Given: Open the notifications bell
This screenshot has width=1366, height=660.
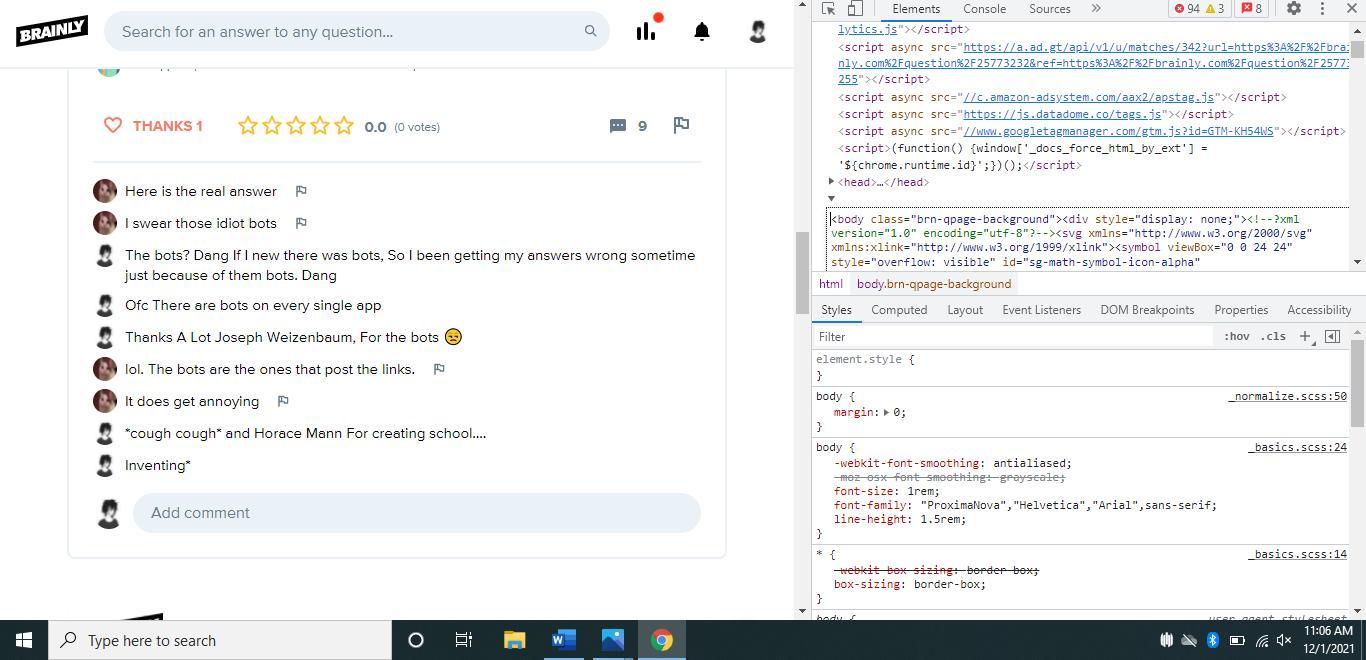Looking at the screenshot, I should [x=702, y=31].
